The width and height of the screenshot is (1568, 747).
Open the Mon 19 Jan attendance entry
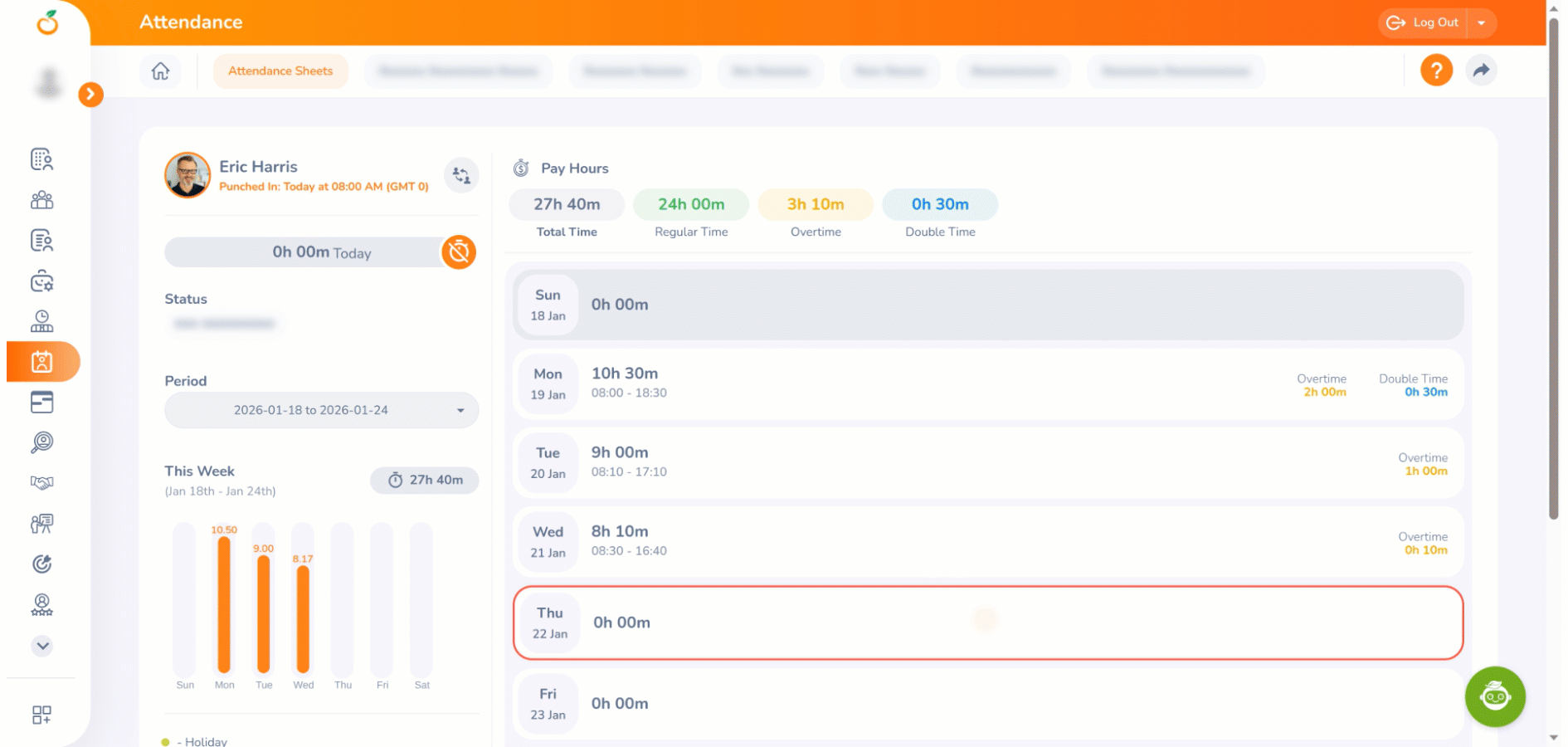point(987,383)
